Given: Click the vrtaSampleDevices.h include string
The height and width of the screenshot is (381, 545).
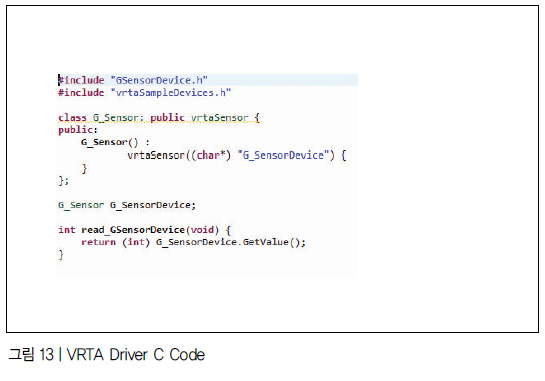Looking at the screenshot, I should (171, 93).
